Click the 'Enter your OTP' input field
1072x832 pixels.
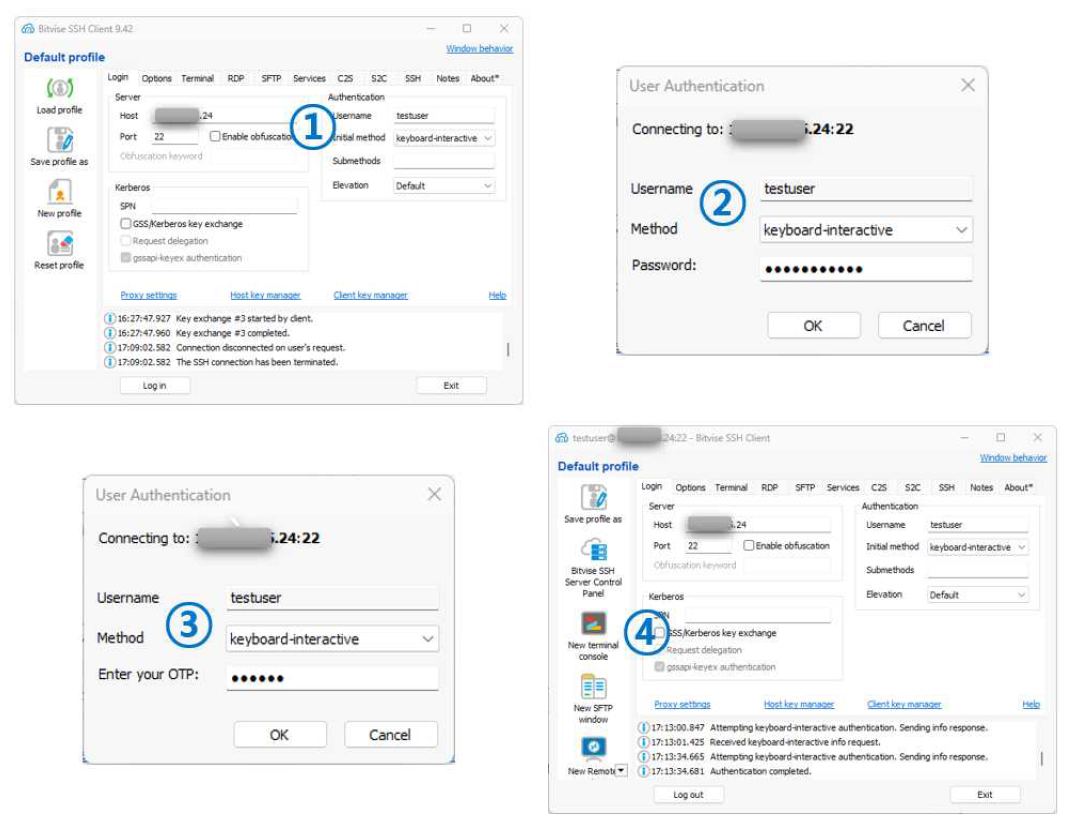[x=332, y=679]
